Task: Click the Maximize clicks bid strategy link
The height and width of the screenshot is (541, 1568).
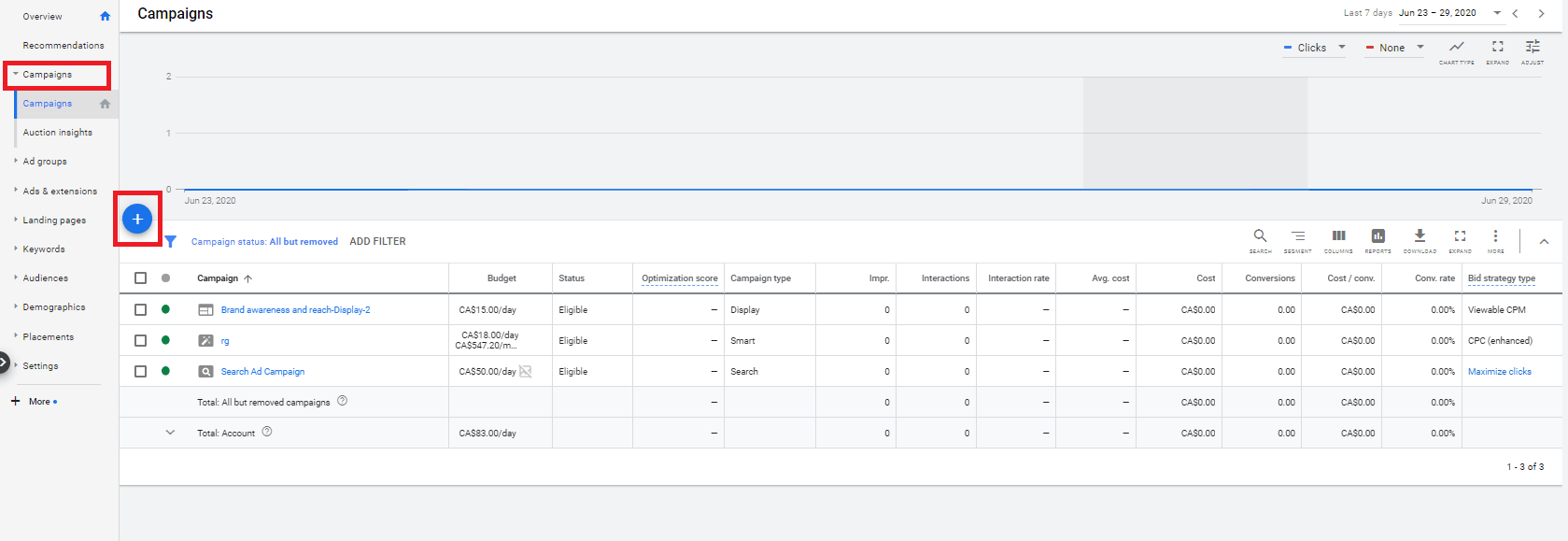Action: [x=1500, y=372]
